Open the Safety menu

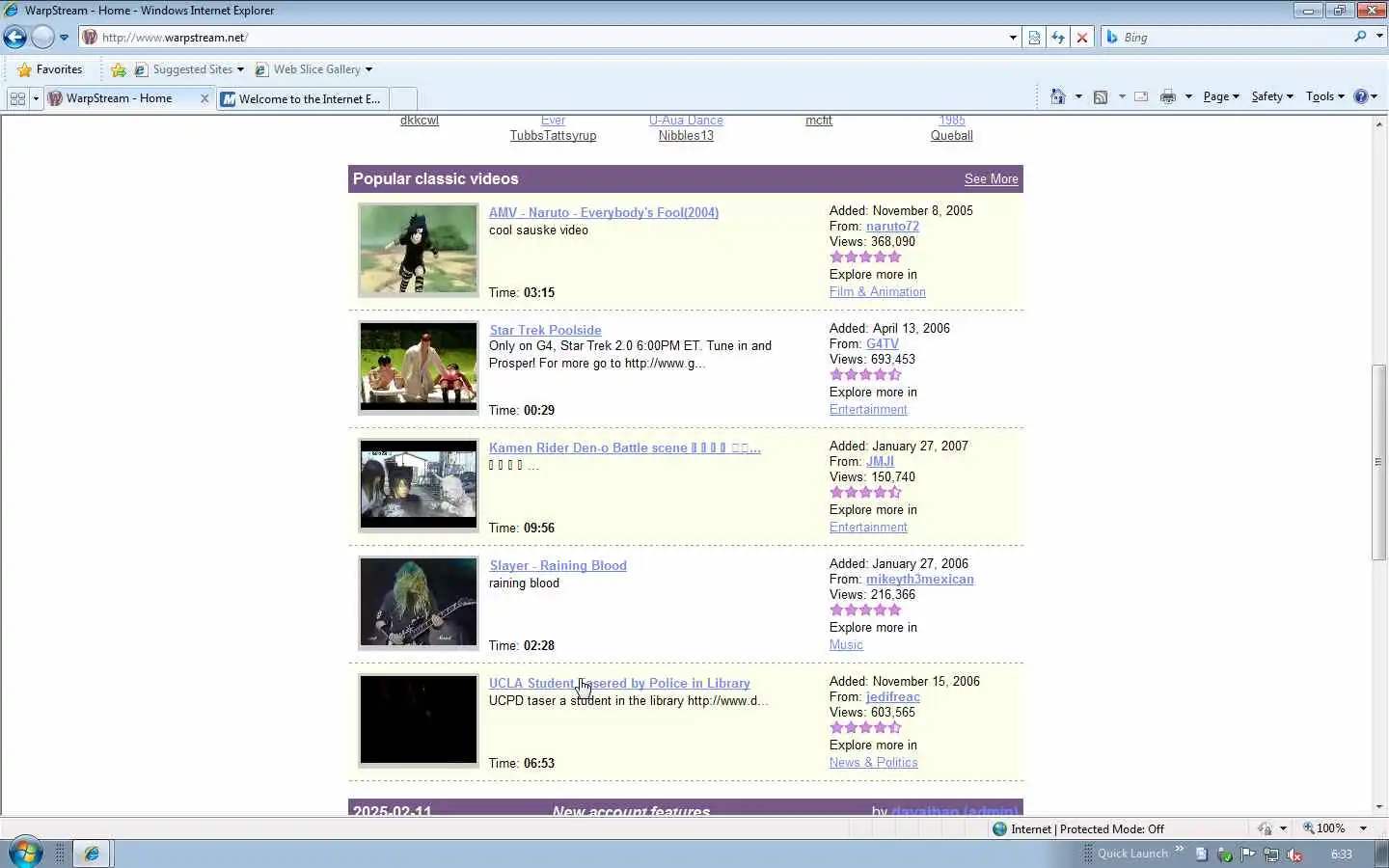pos(1272,96)
